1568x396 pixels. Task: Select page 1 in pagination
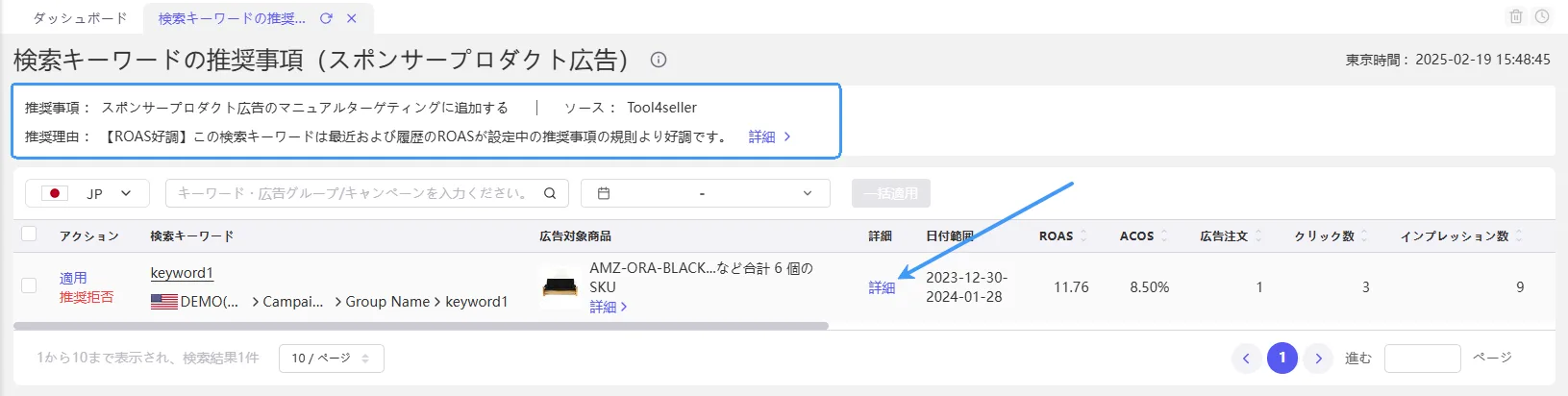(x=1282, y=358)
